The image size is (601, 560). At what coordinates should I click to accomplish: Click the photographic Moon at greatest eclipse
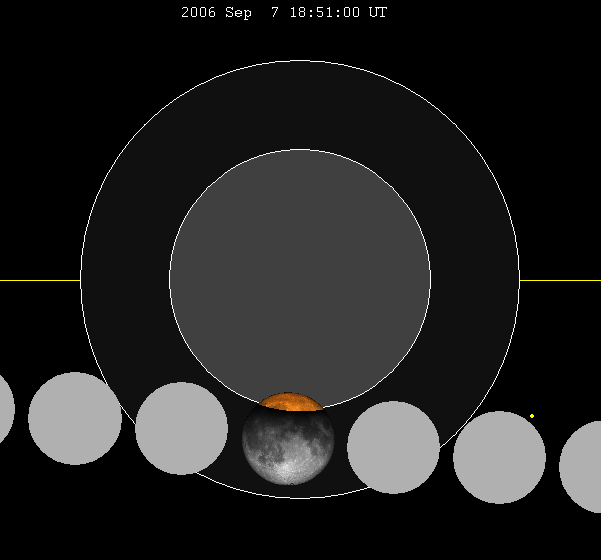(x=288, y=445)
